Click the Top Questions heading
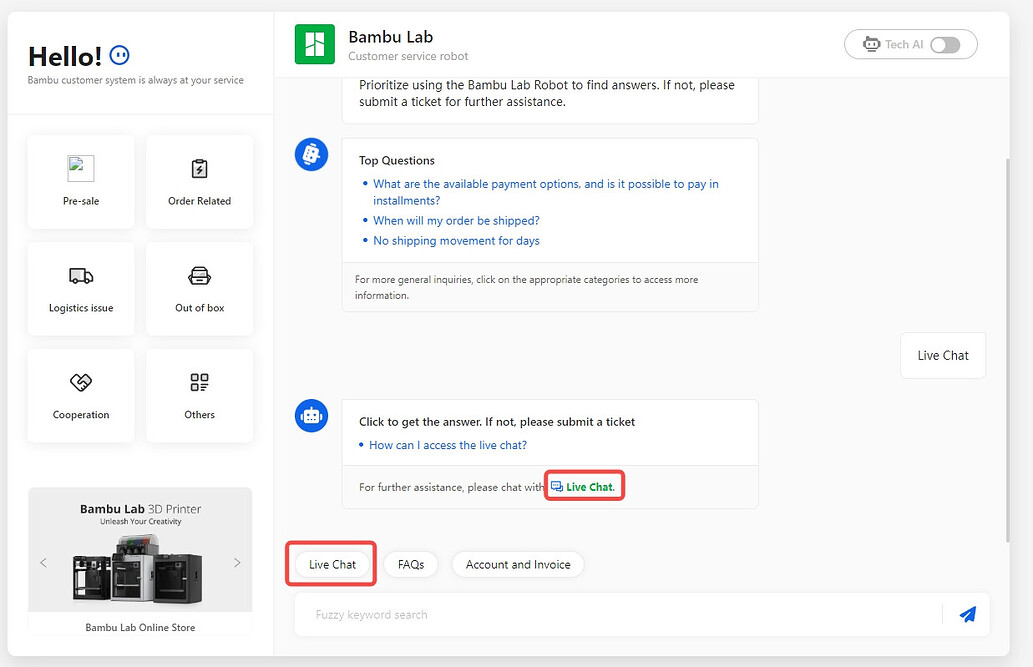This screenshot has height=667, width=1033. (x=397, y=160)
